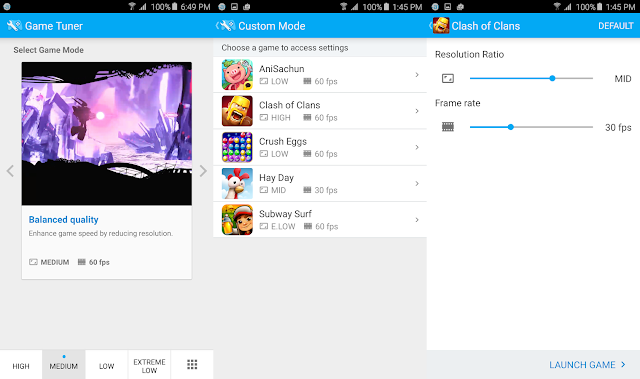Tap the Crush Eggs game icon
Viewport: 640px width, 379px height.
[x=237, y=147]
